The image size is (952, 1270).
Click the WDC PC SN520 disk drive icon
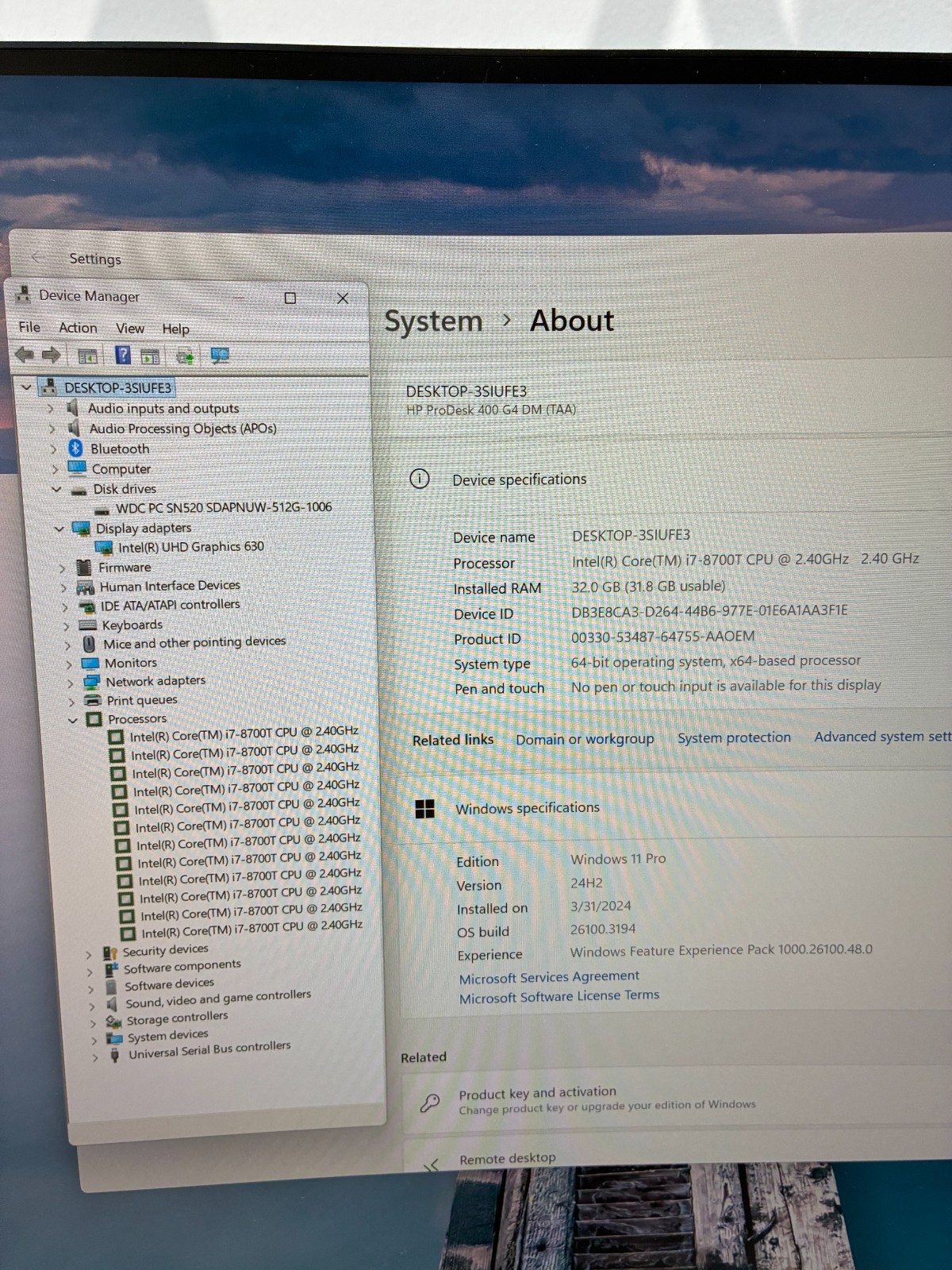(102, 510)
